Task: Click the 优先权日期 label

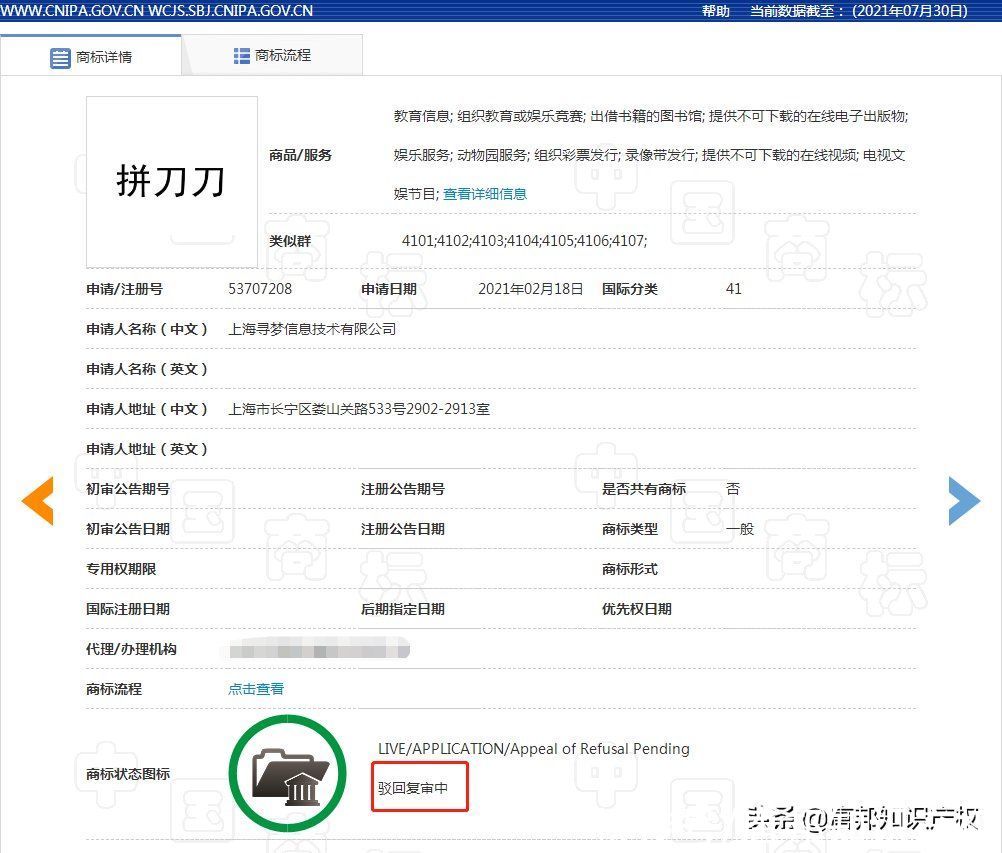Action: (x=636, y=609)
